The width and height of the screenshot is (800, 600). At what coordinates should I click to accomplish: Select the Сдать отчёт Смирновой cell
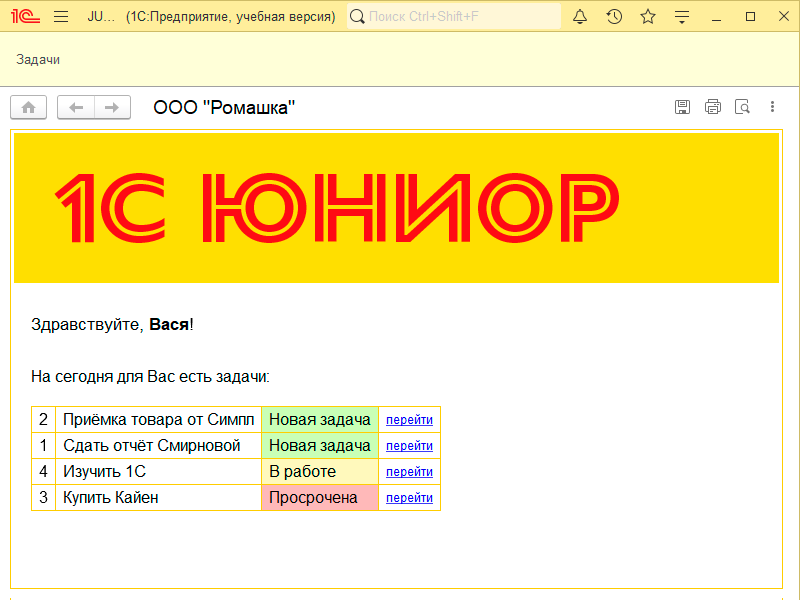coord(158,446)
